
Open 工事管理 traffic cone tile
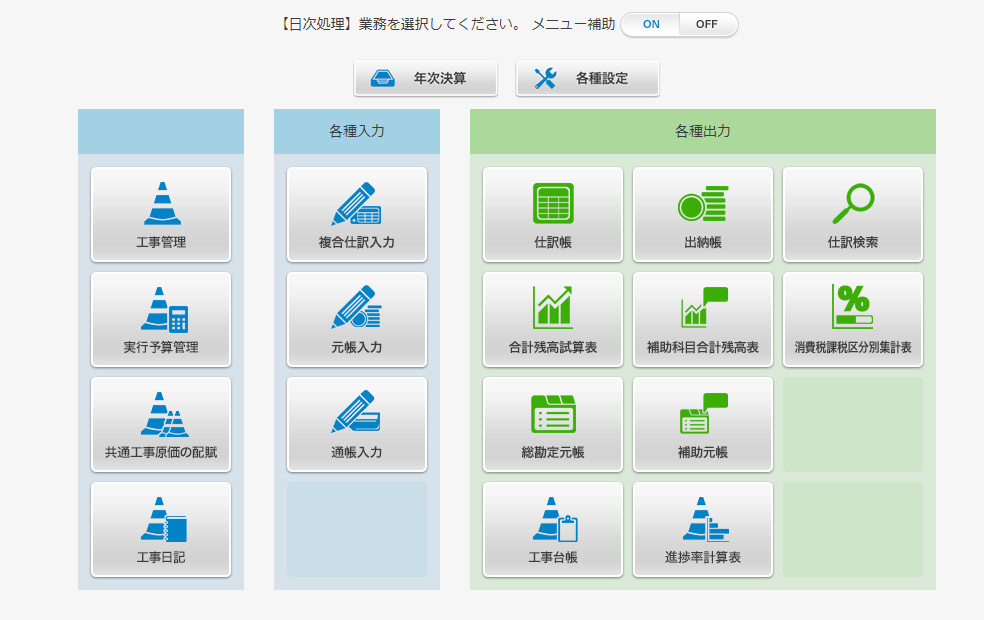161,215
